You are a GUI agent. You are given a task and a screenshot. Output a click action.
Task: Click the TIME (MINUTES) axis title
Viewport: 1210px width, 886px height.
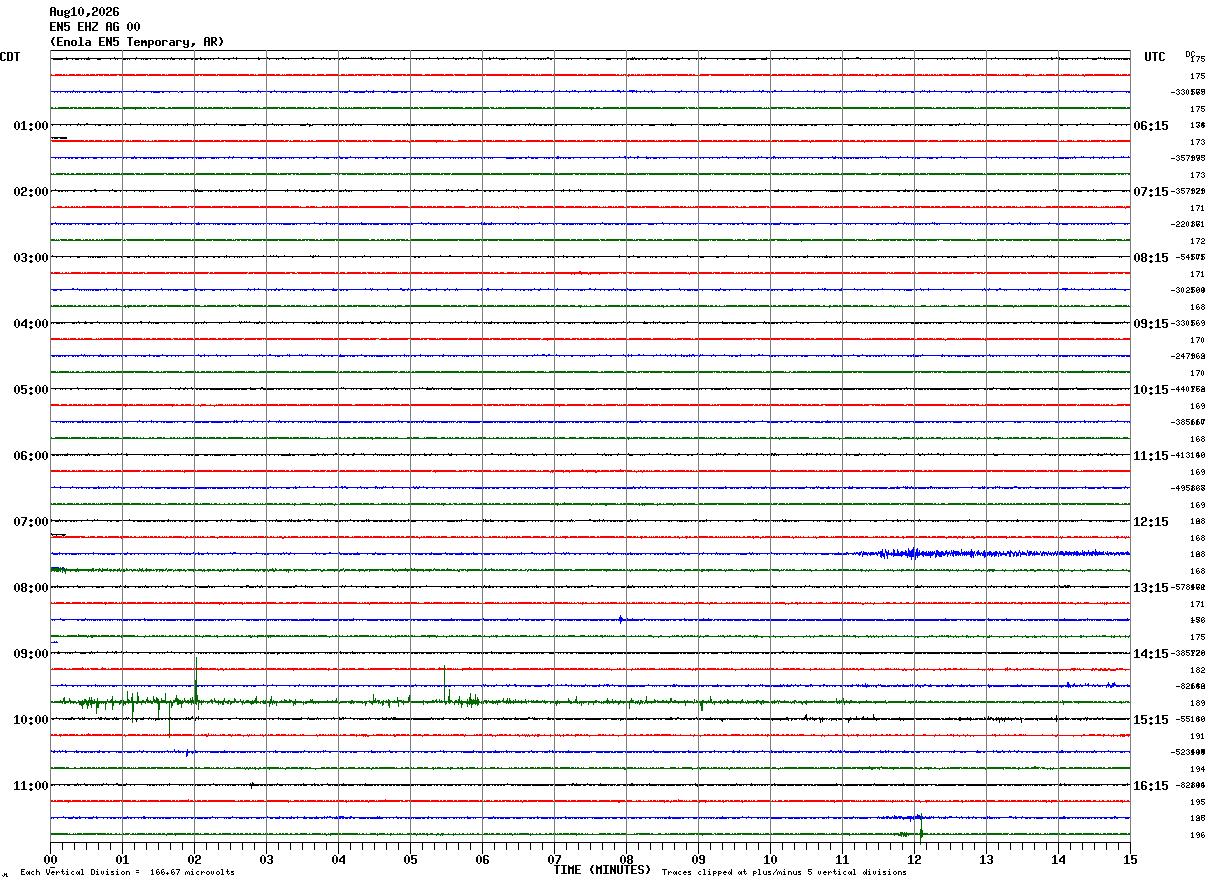pyautogui.click(x=602, y=870)
